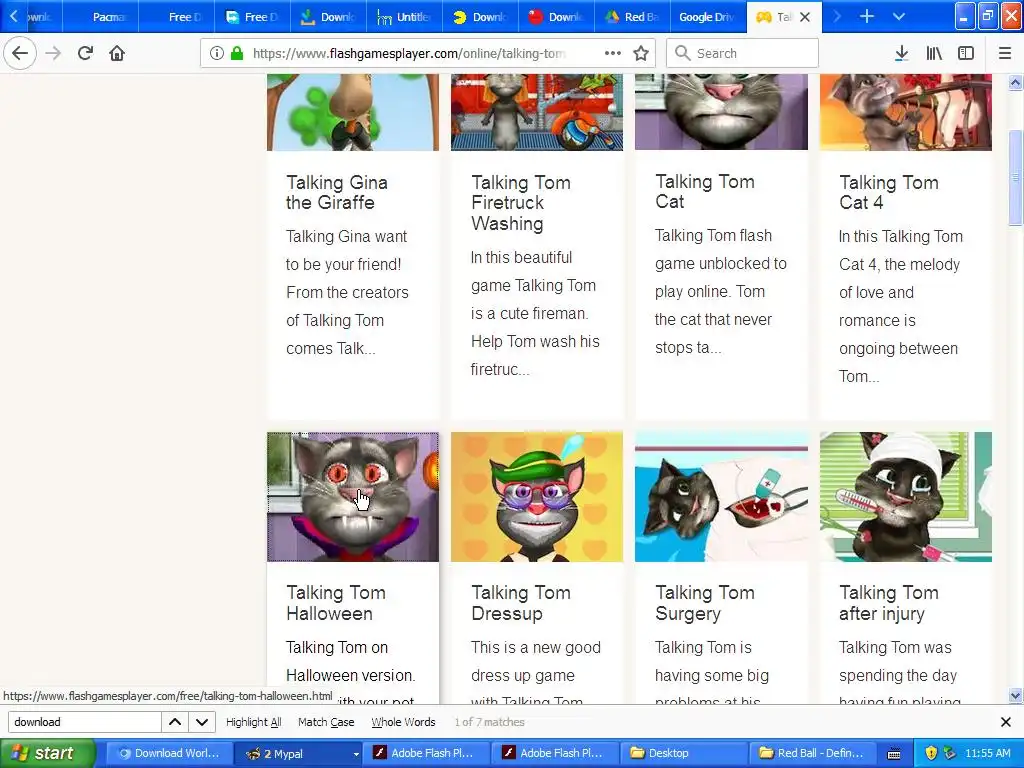Switch to the Pacman tab
The height and width of the screenshot is (768, 1024).
(101, 17)
